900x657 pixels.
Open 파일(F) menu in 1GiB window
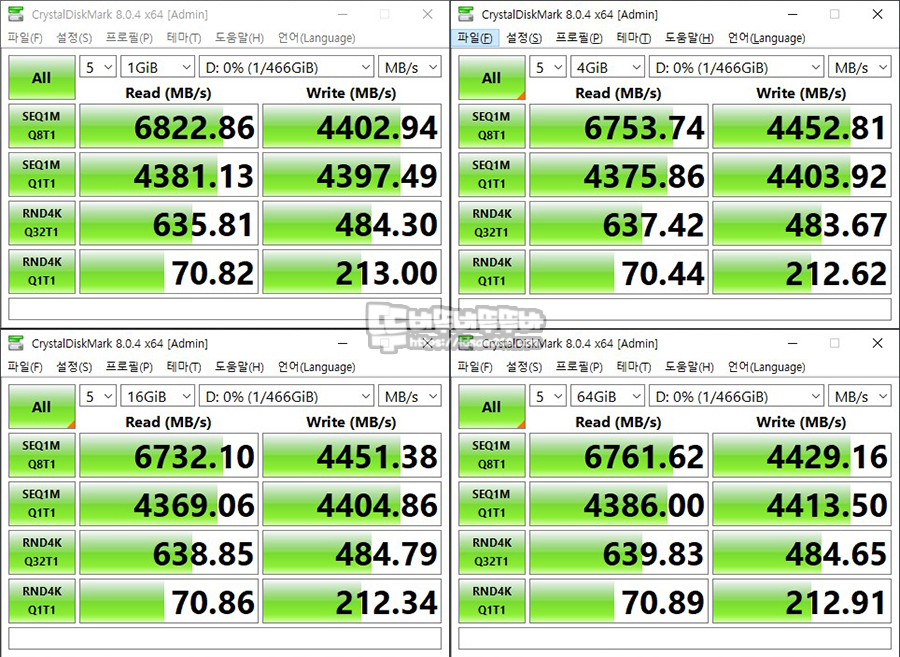25,38
